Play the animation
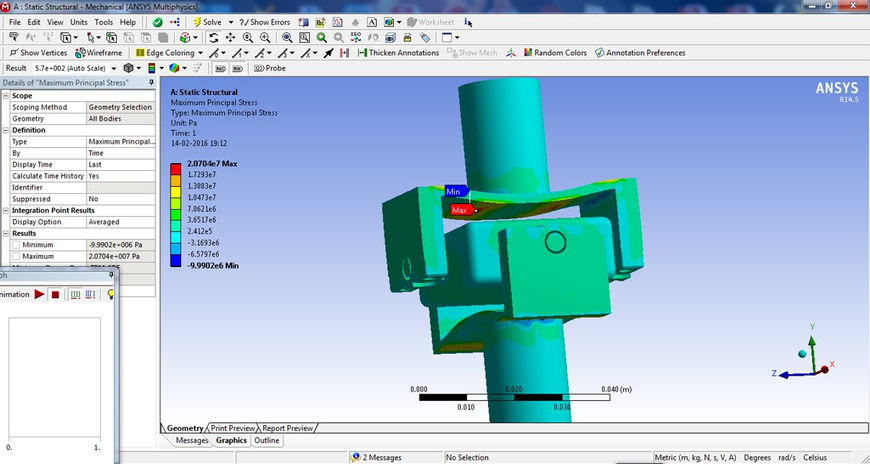 (x=39, y=294)
